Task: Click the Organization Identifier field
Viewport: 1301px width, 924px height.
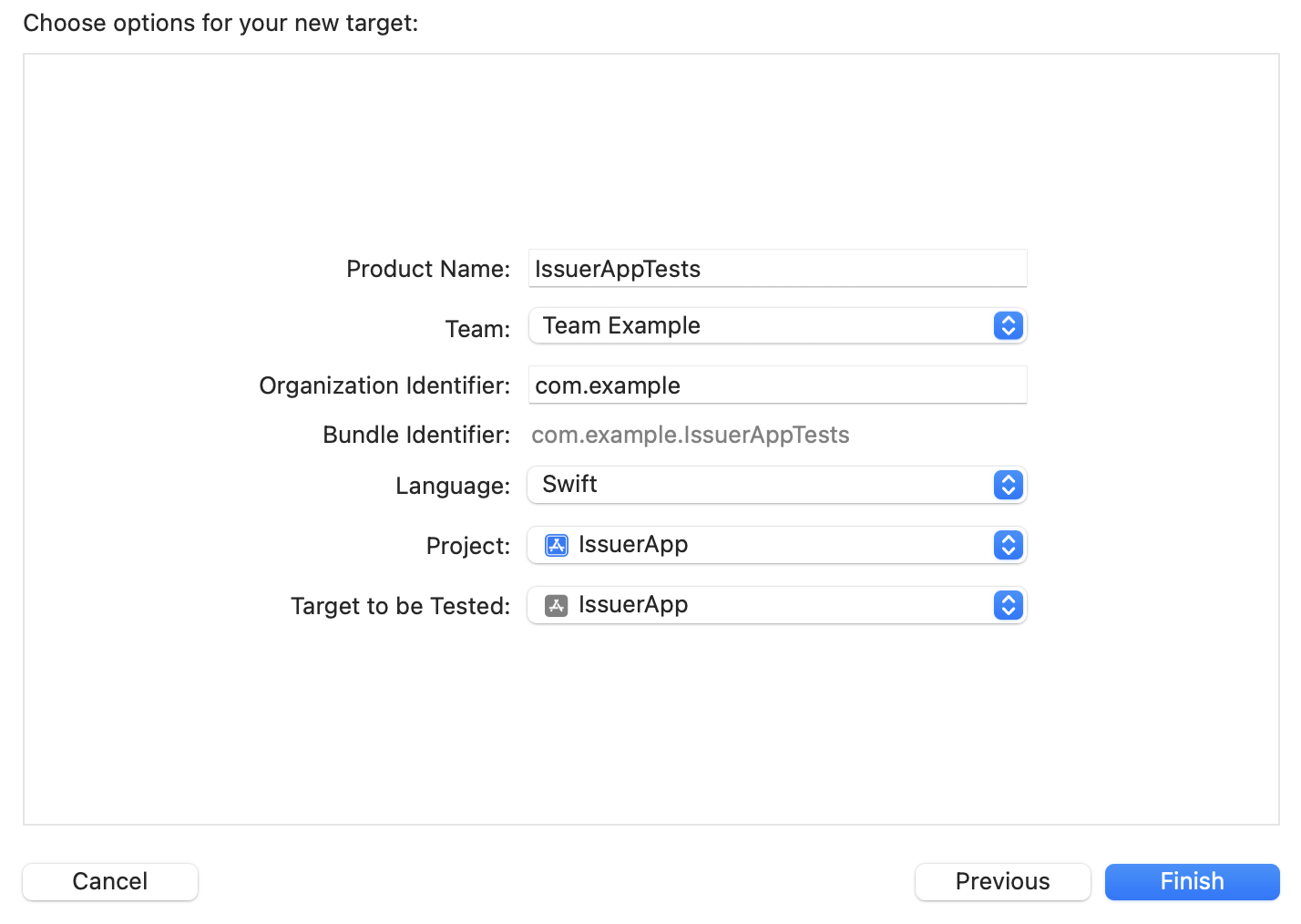Action: 777,385
